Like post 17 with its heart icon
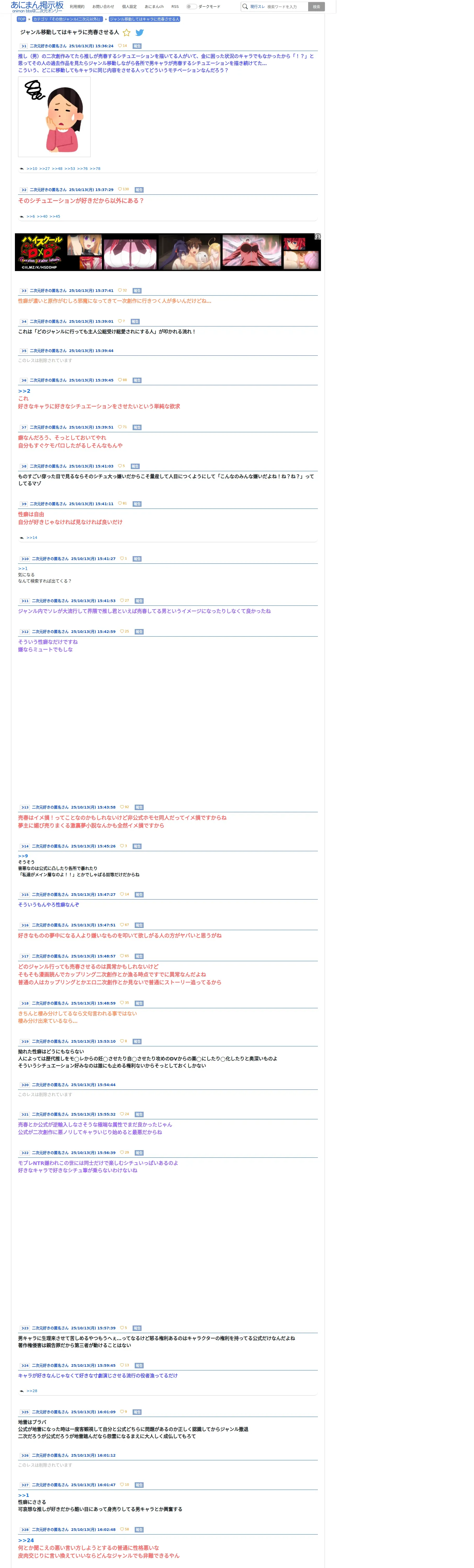Viewport: 474px width, 1568px height. point(122,956)
